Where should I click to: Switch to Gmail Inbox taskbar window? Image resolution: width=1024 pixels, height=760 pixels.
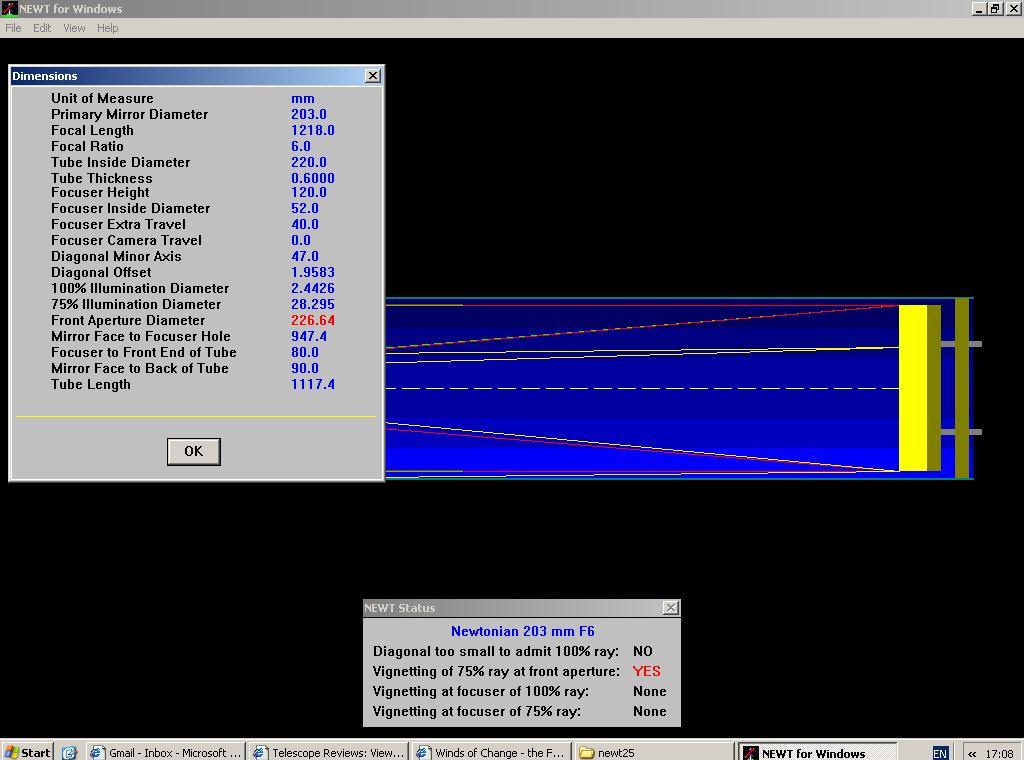[166, 752]
